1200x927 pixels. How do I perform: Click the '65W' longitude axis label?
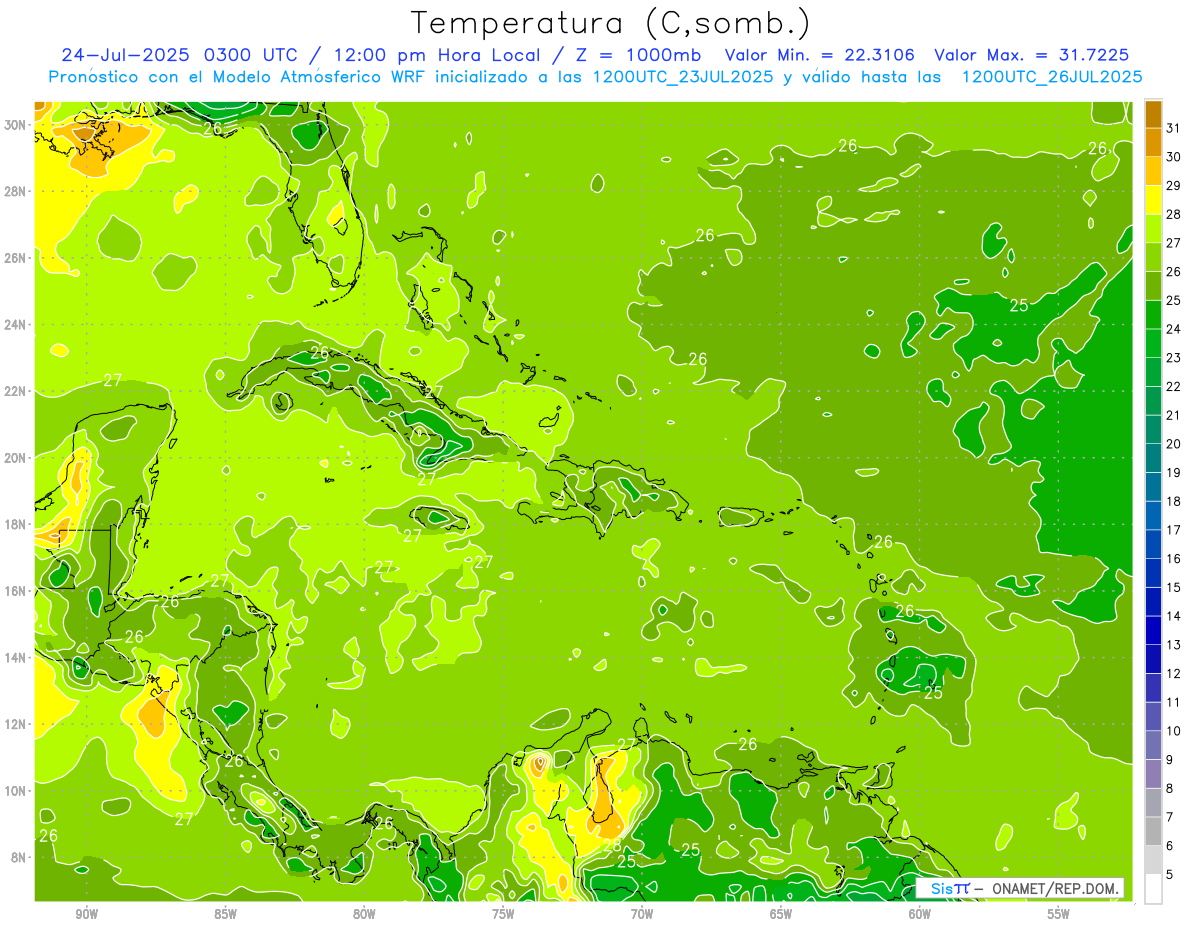tap(781, 914)
